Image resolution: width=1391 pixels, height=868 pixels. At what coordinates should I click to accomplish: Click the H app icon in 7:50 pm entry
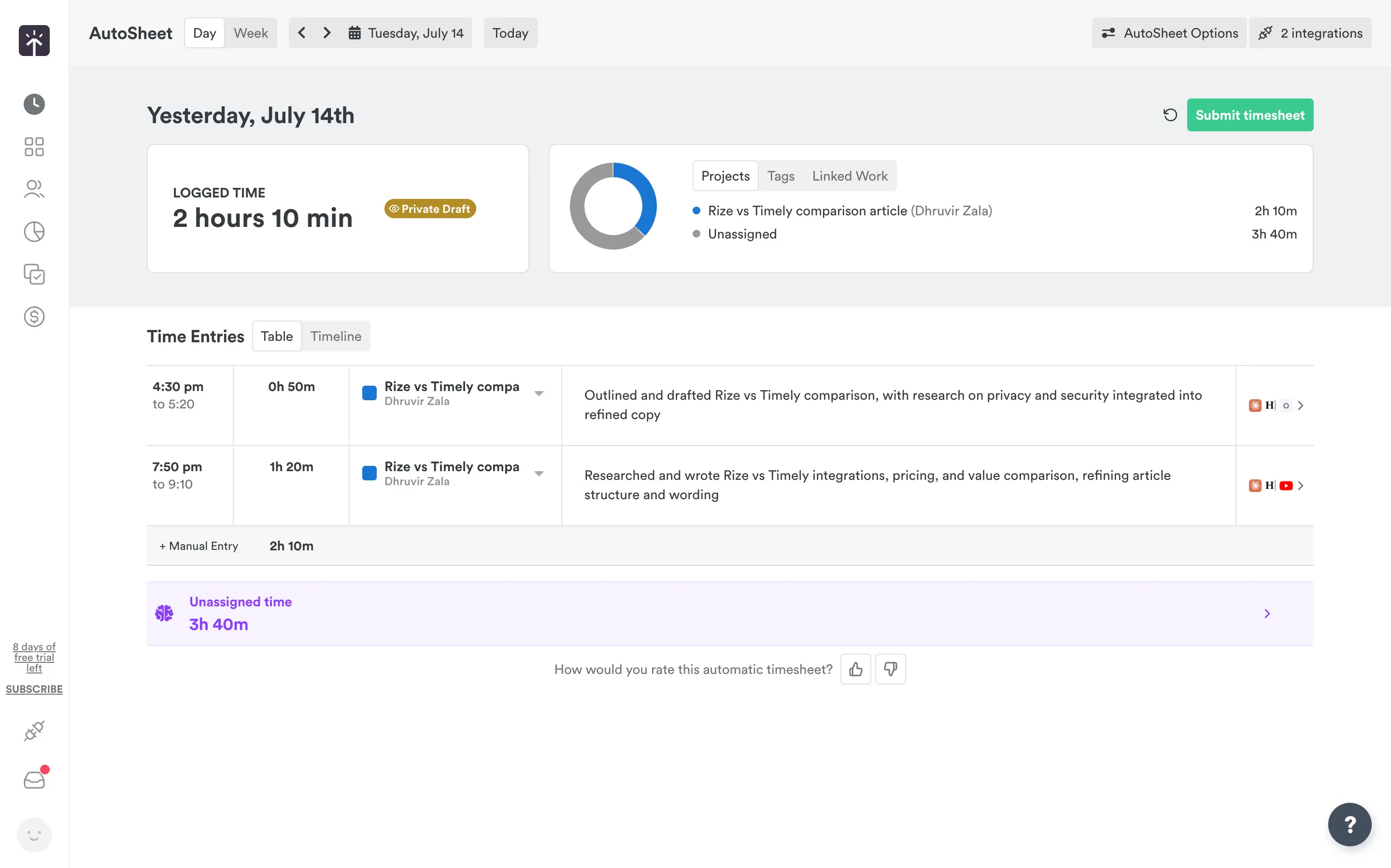click(x=1270, y=486)
